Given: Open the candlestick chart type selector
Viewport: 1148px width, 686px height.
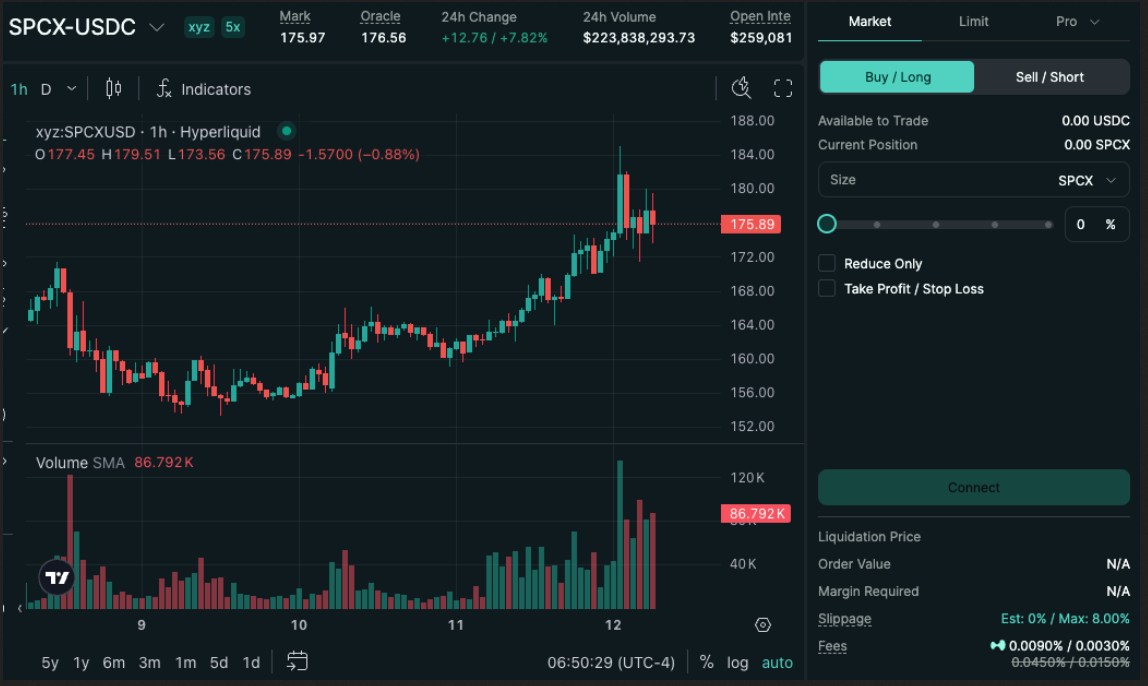Looking at the screenshot, I should pyautogui.click(x=113, y=89).
